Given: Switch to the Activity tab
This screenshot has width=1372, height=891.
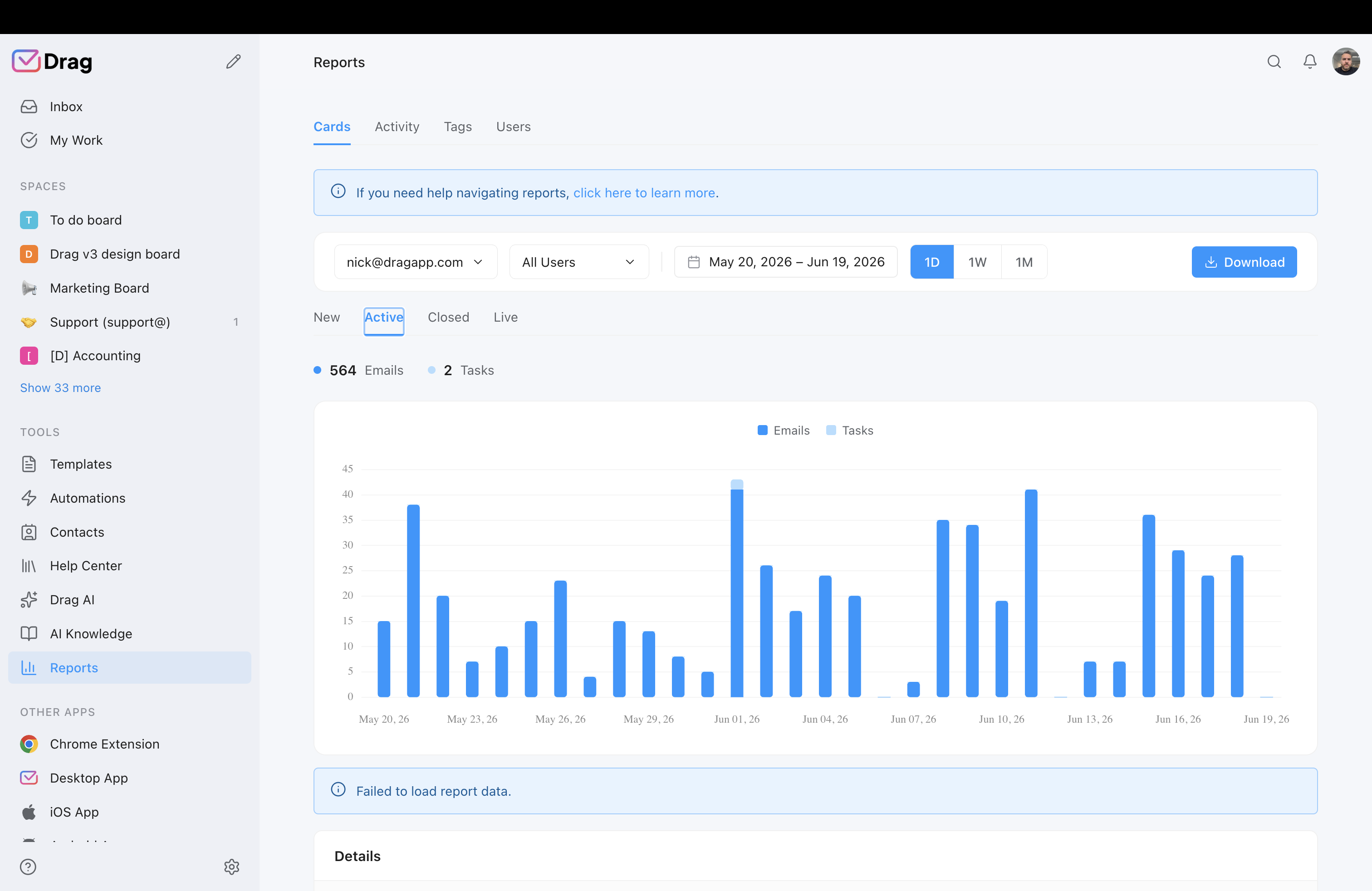Looking at the screenshot, I should [x=397, y=127].
